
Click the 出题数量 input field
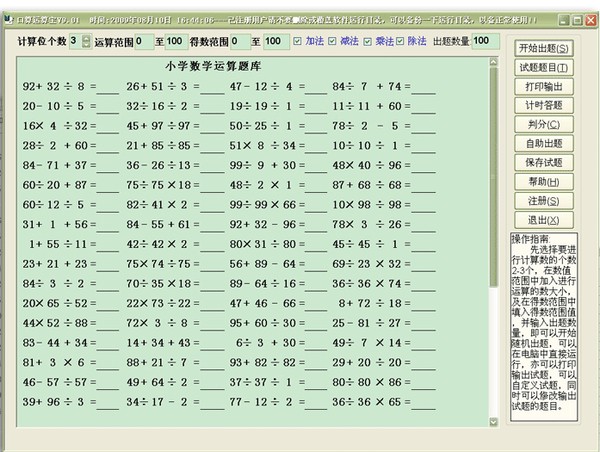click(481, 40)
